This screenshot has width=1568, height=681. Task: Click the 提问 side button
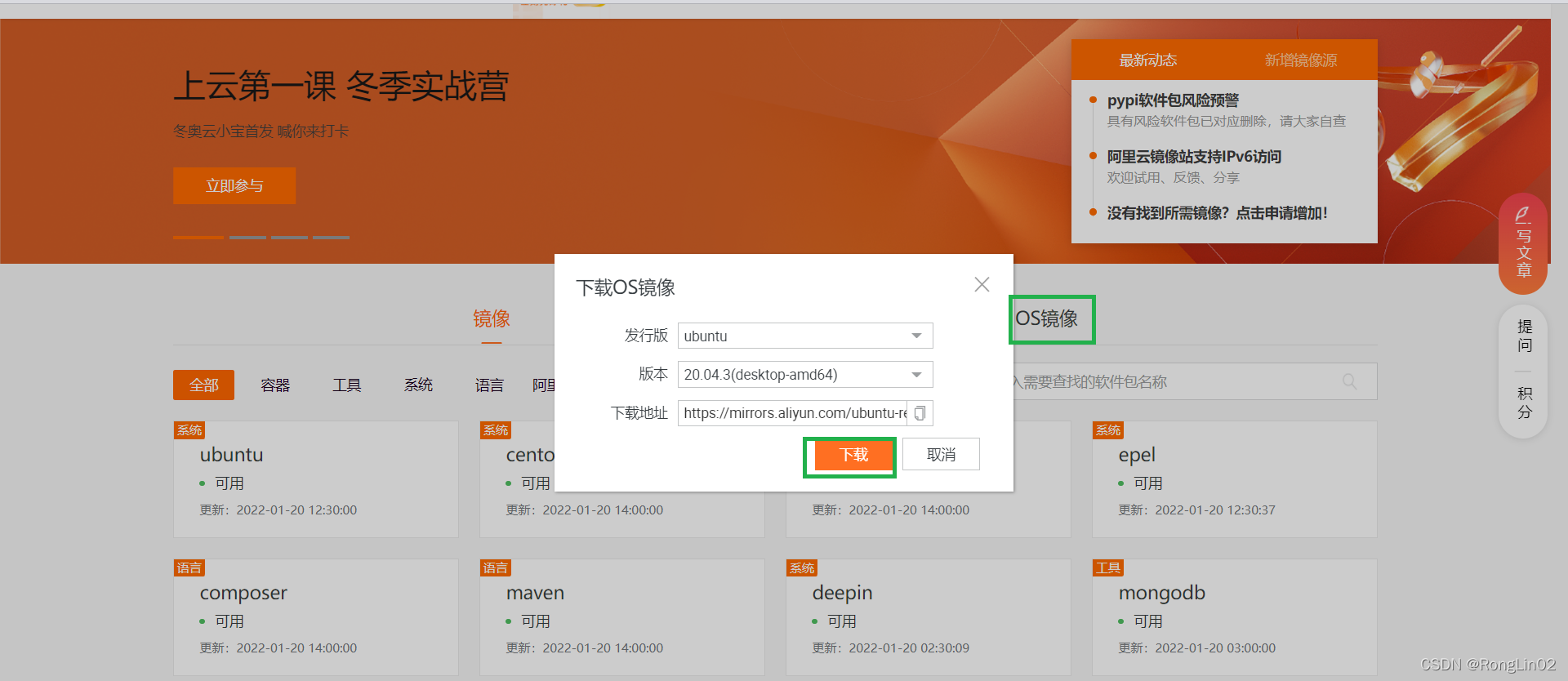1524,336
